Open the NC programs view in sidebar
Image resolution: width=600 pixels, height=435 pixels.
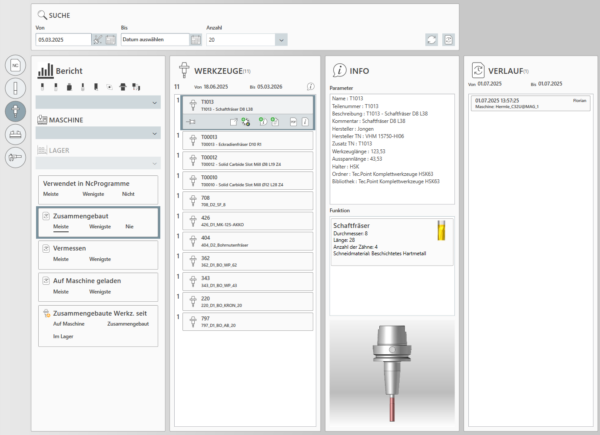pyautogui.click(x=15, y=65)
